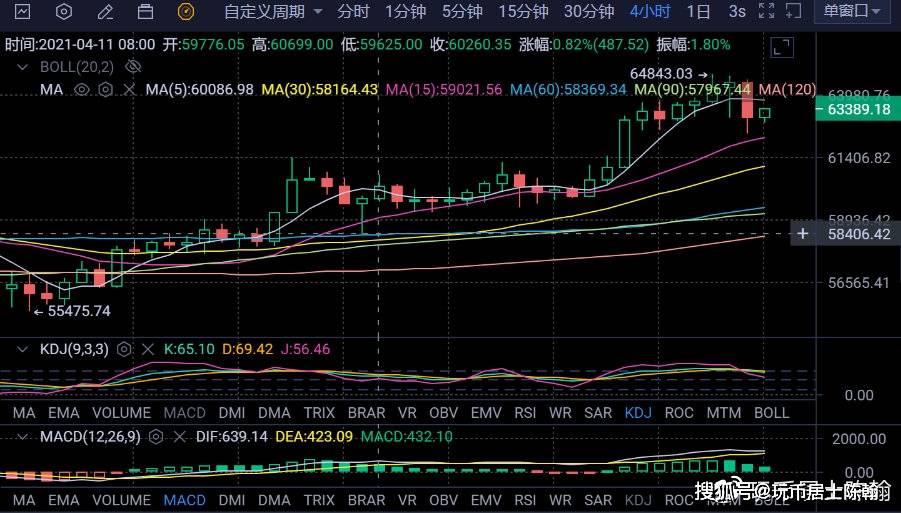Toggle MA lines visibility eye icon
This screenshot has width=901, height=513.
(x=82, y=90)
